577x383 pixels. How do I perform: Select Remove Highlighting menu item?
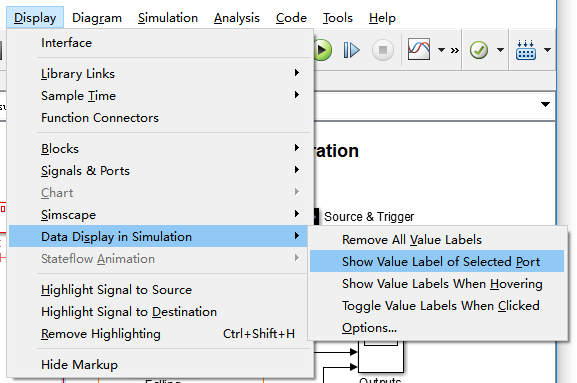(159, 334)
